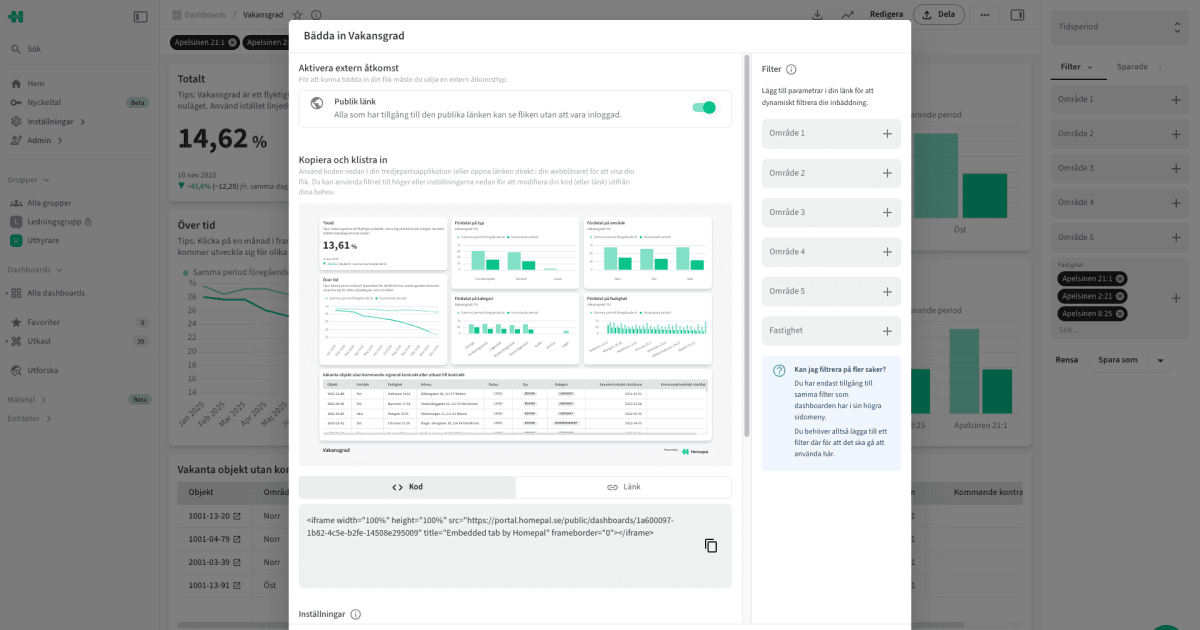Open search using the Sök magnifier icon
Image resolution: width=1200 pixels, height=630 pixels.
[x=17, y=48]
